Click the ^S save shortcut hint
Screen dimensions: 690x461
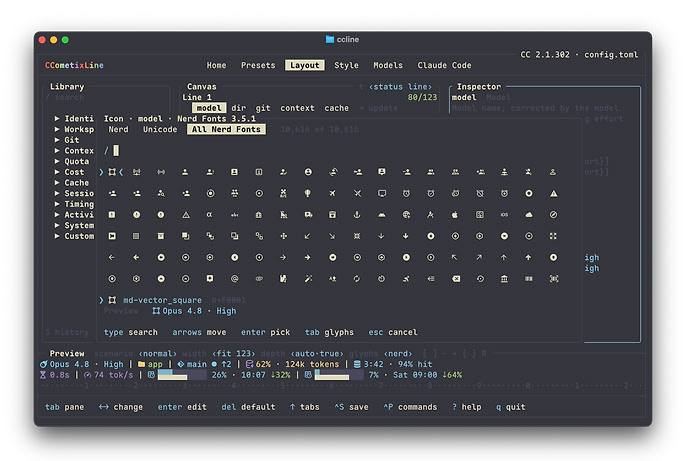click(351, 407)
